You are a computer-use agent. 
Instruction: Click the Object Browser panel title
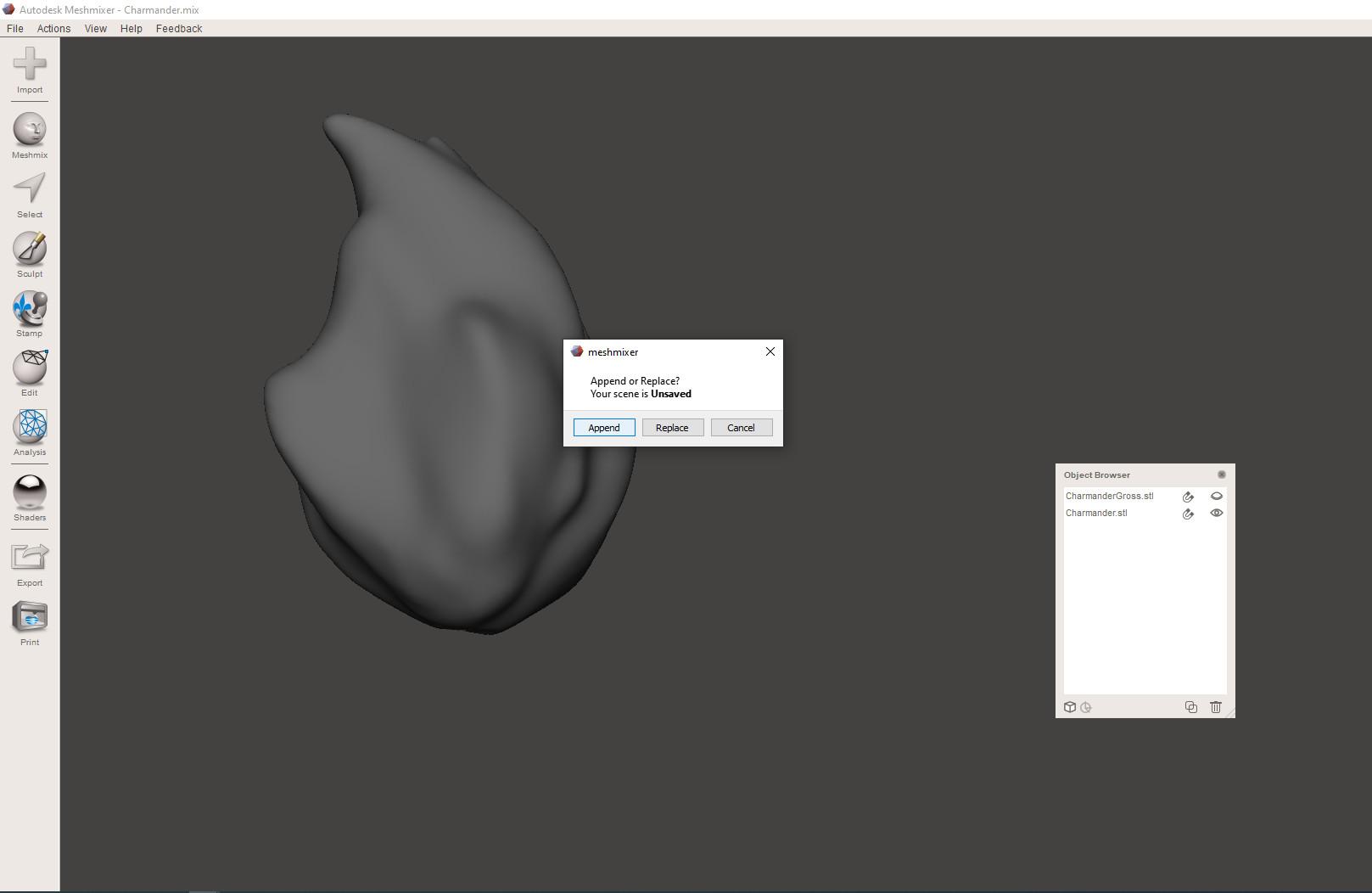(1097, 475)
